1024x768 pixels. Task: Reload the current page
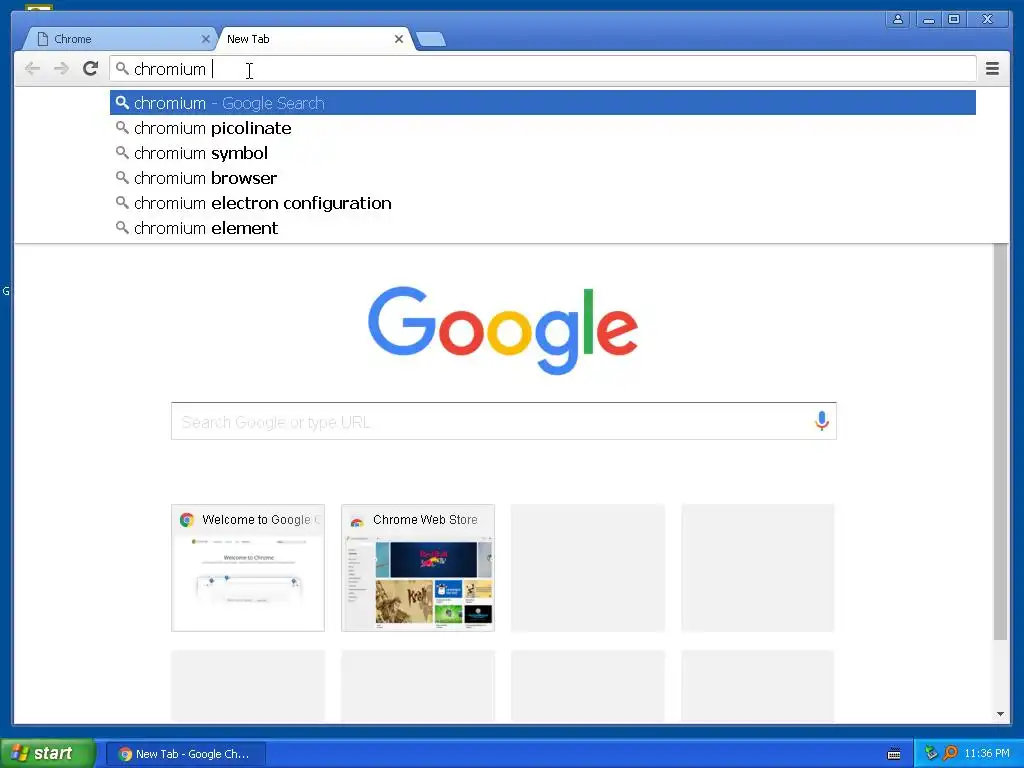90,69
